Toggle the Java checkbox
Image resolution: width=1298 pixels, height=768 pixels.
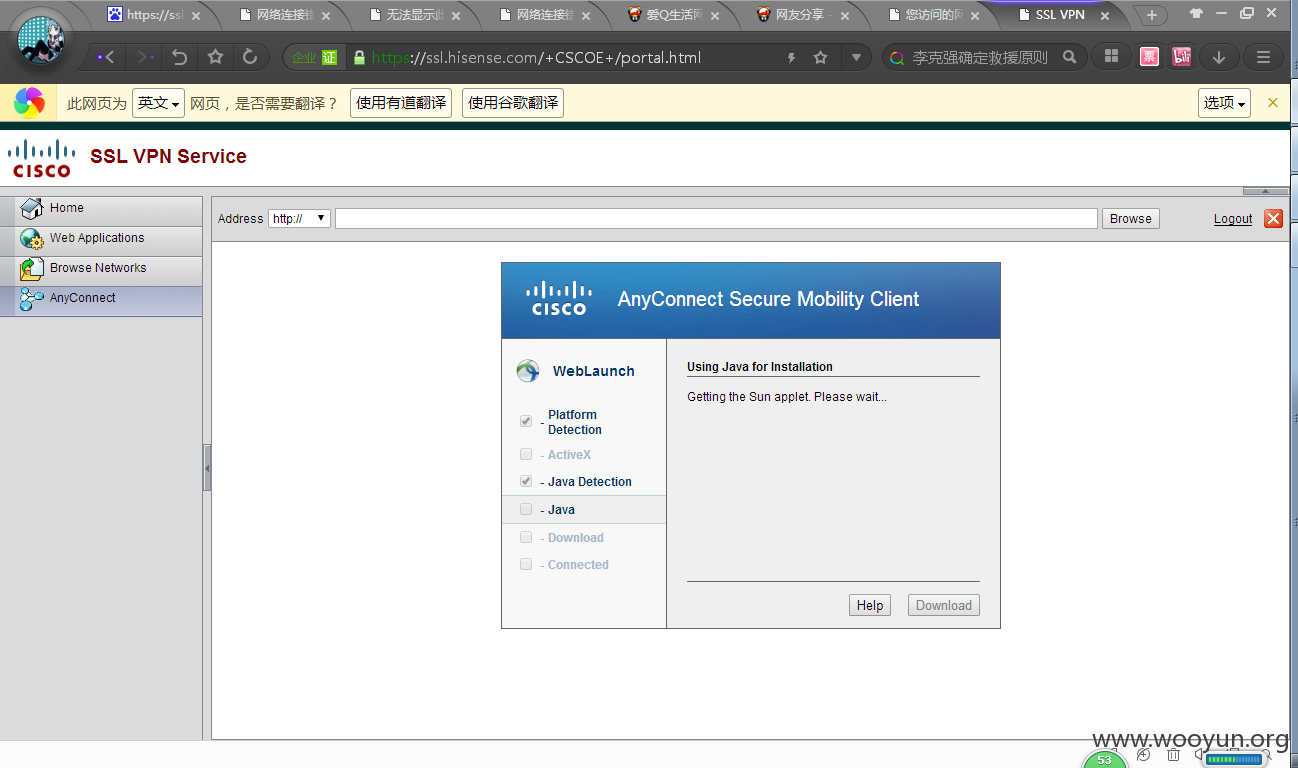coord(526,509)
